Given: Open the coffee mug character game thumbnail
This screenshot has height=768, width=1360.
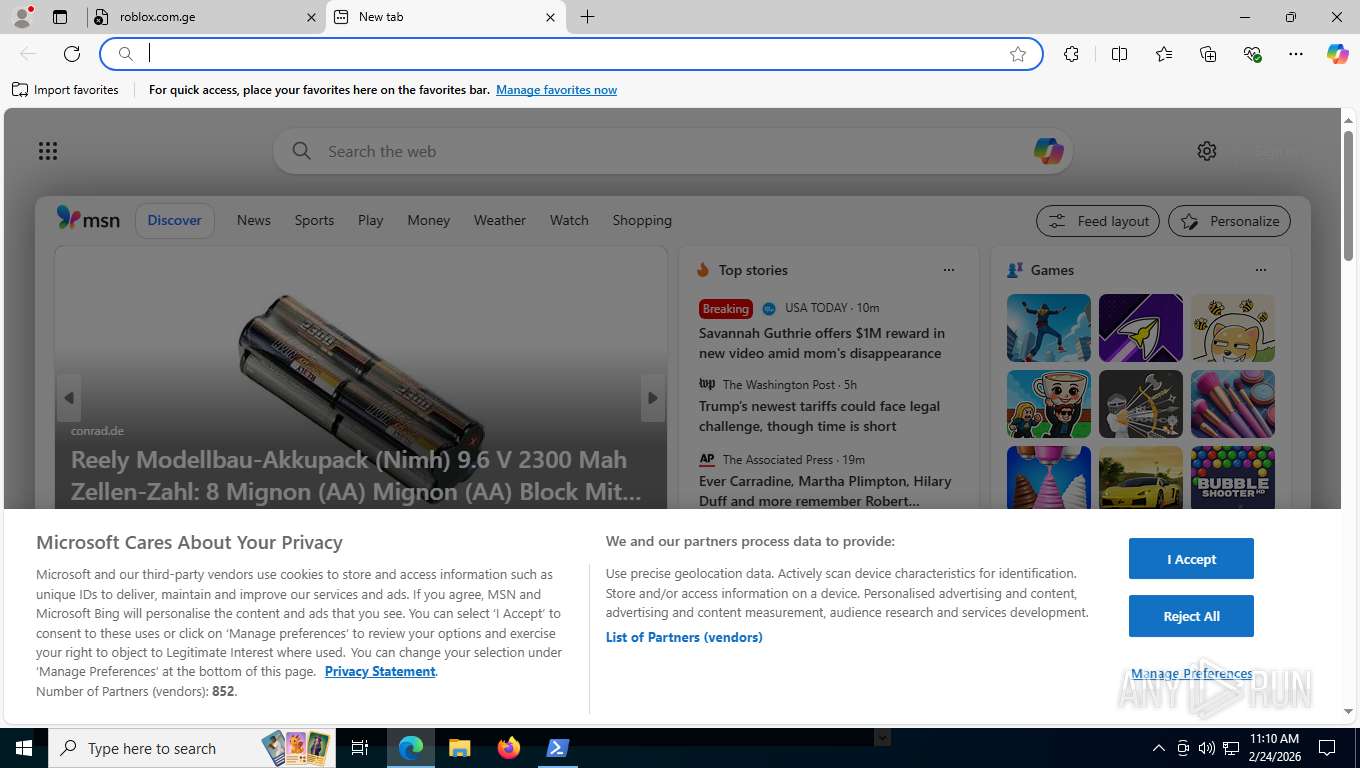Looking at the screenshot, I should coord(1049,404).
